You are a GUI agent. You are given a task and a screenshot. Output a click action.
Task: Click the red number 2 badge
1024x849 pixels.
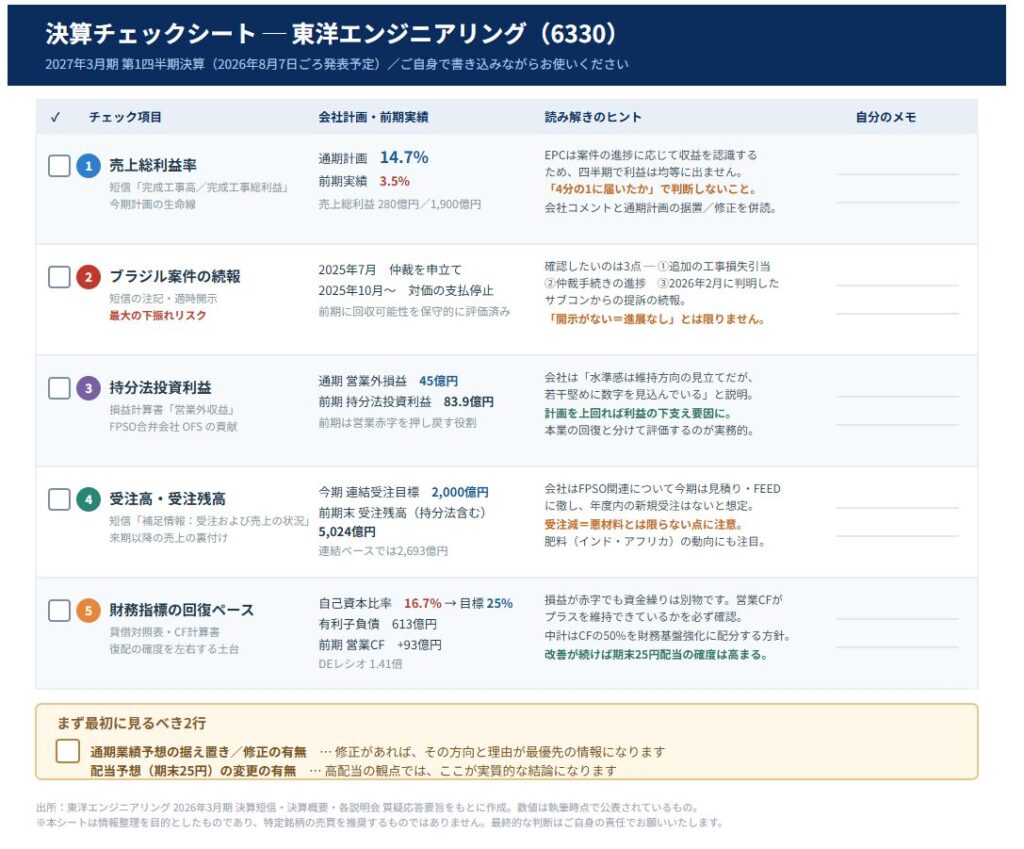[x=89, y=277]
